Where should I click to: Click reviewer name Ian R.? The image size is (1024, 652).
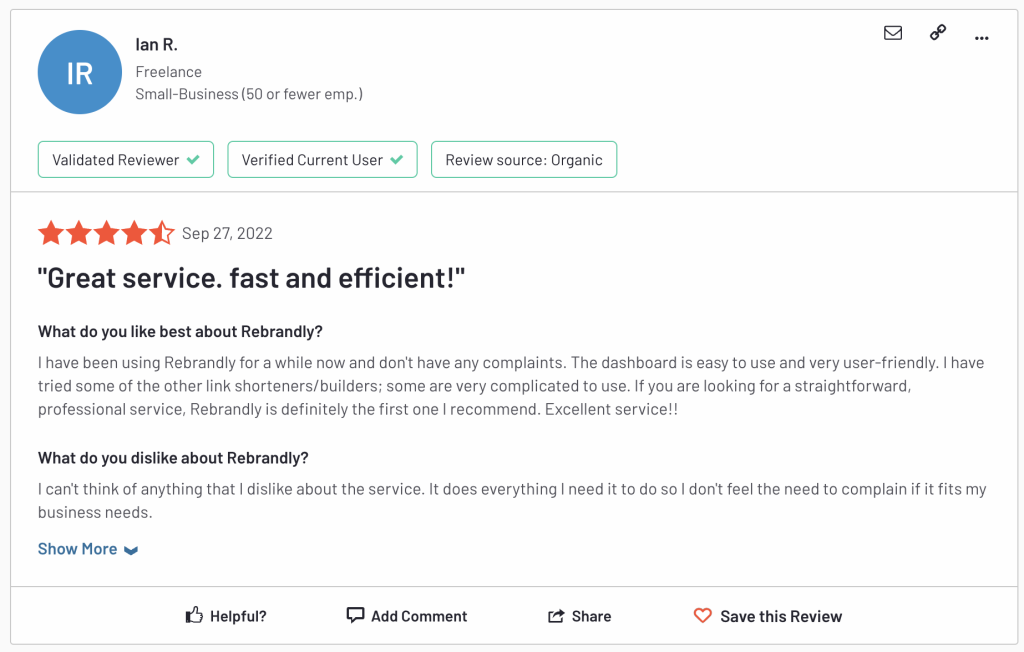[157, 45]
